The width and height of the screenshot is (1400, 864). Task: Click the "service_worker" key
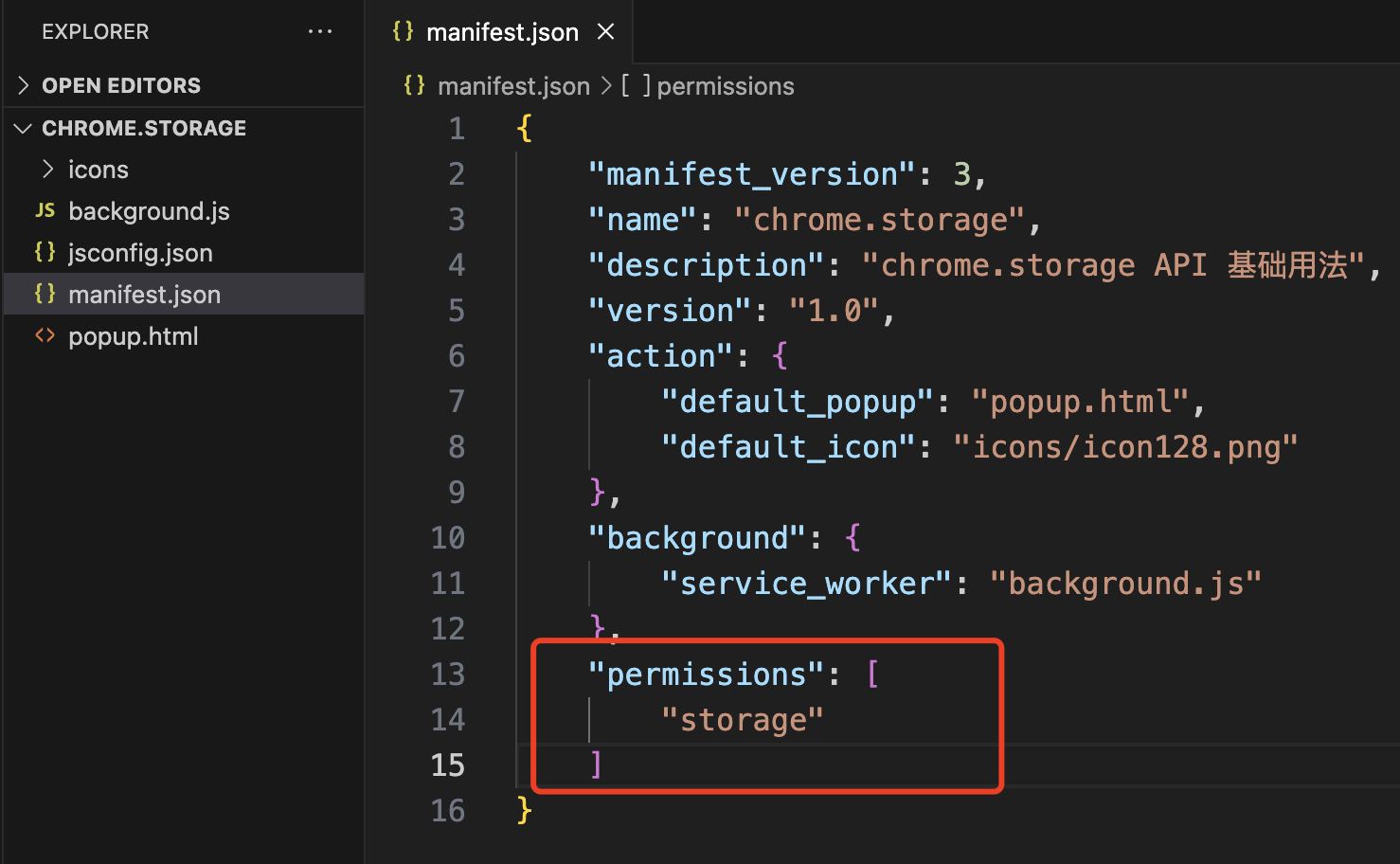pos(806,584)
